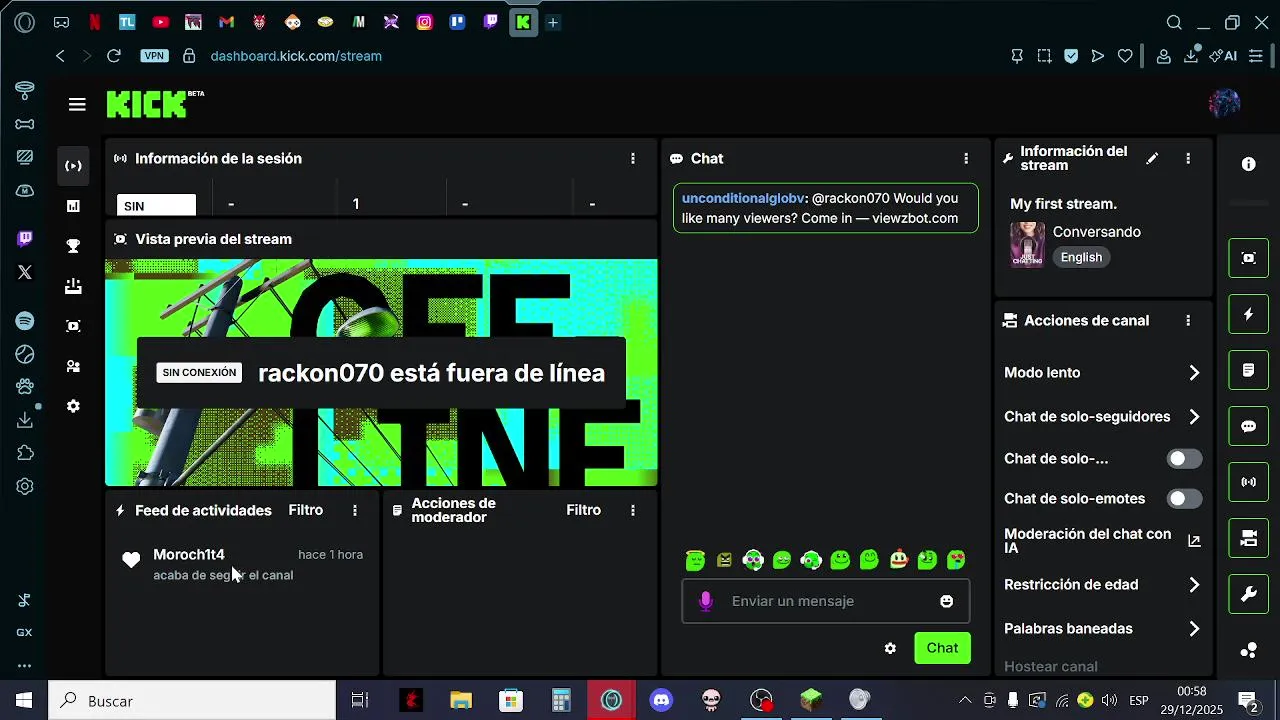Viewport: 1280px width, 720px height.
Task: Open a new browser tab with plus
Action: click(x=552, y=22)
